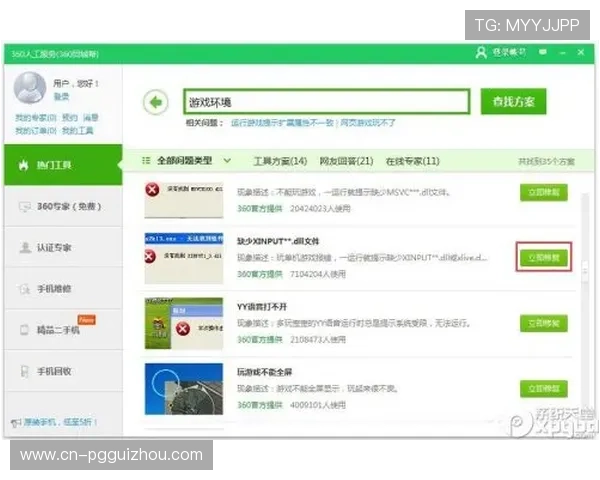
Task: Open the feedback message icon in title bar
Action: [x=543, y=52]
